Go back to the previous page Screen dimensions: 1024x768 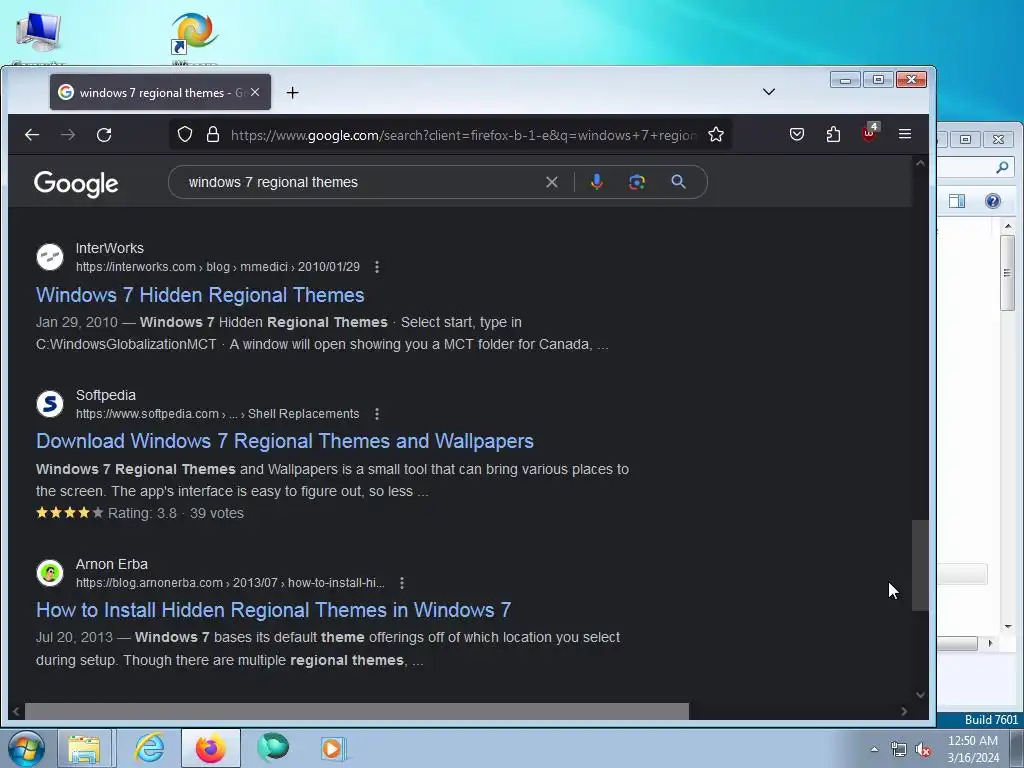[32, 135]
